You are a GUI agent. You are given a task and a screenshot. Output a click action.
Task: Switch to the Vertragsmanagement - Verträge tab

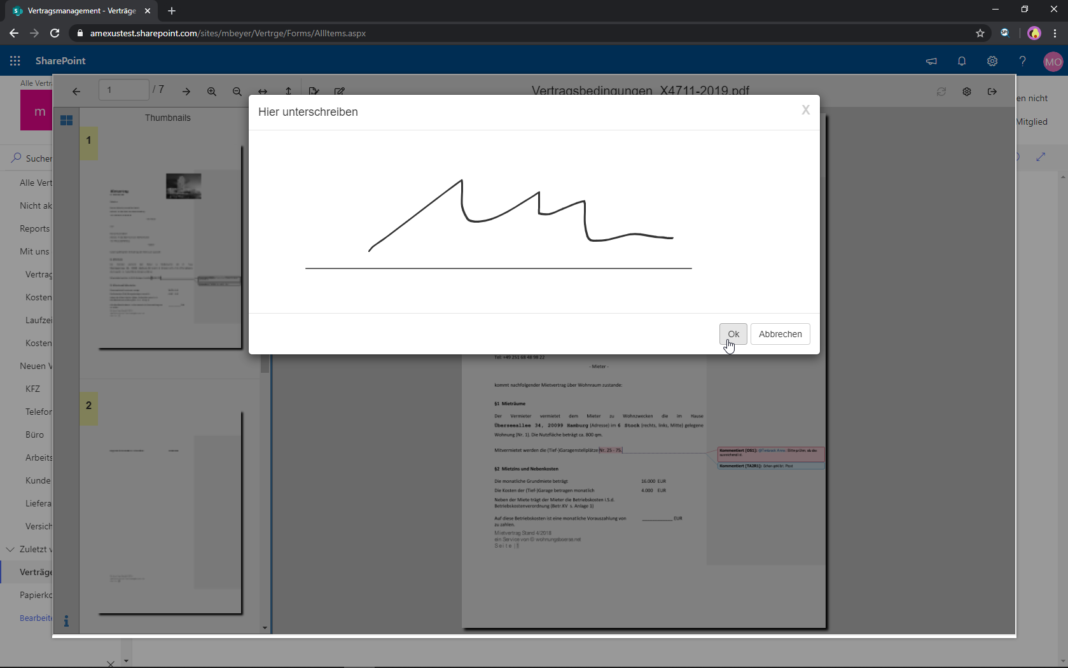click(x=80, y=12)
